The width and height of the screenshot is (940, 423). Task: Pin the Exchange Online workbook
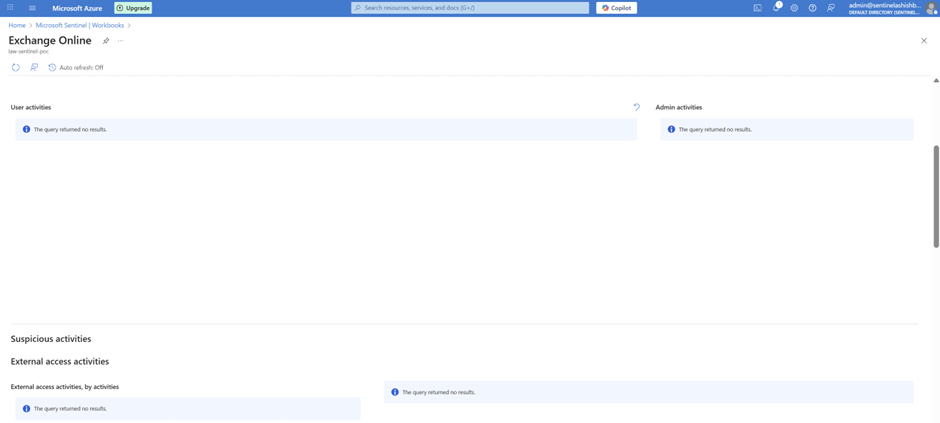point(106,41)
